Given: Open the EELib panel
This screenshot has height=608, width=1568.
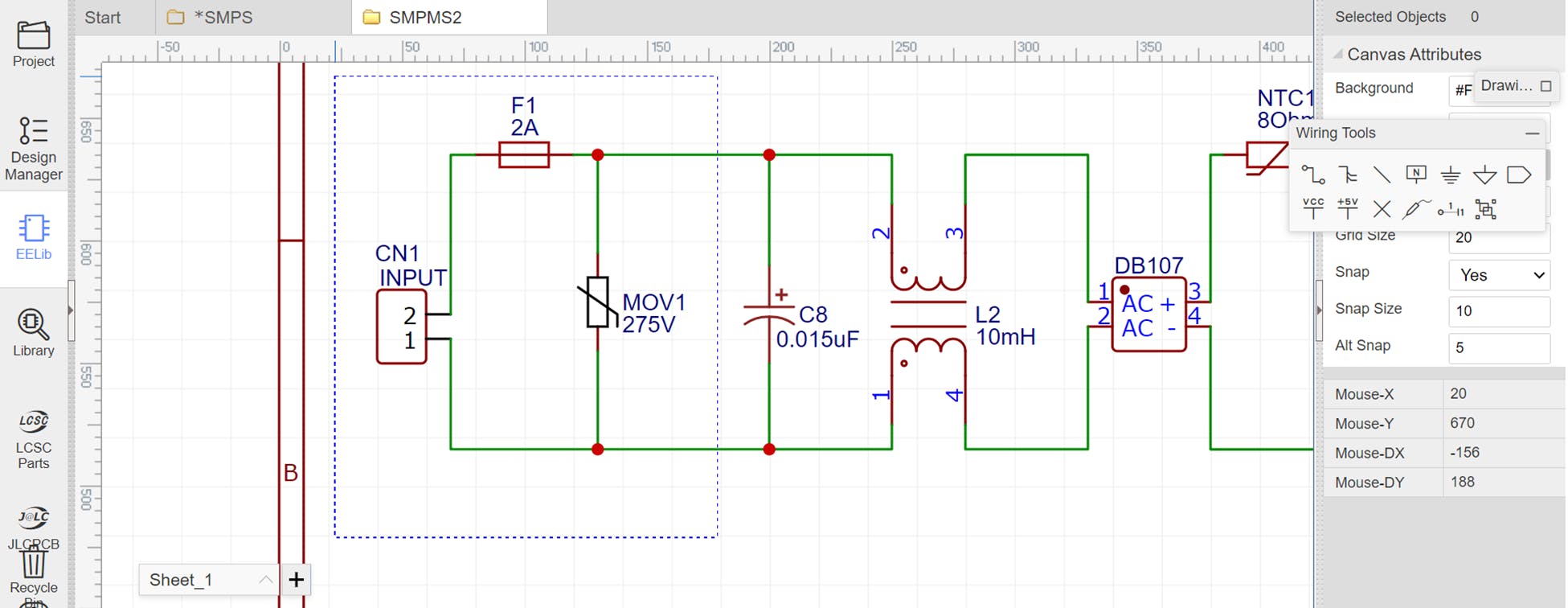Looking at the screenshot, I should point(34,237).
